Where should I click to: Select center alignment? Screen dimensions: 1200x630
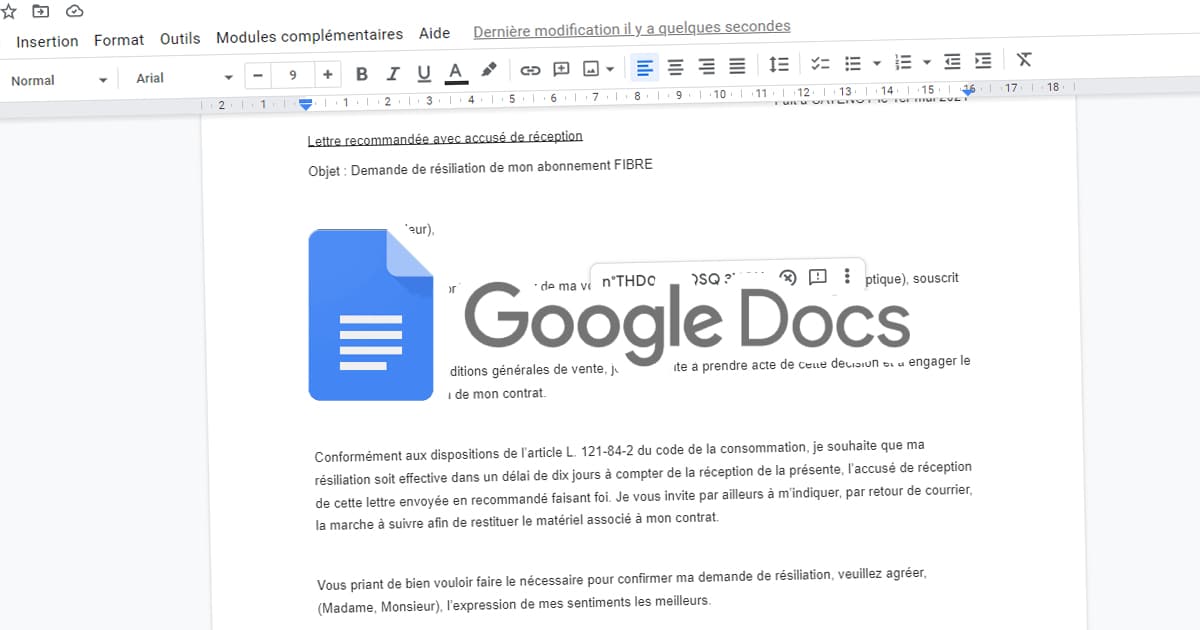tap(676, 67)
